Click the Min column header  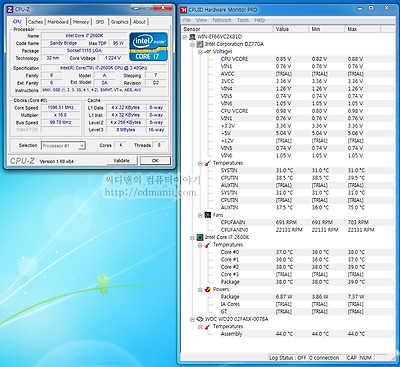tap(327, 29)
